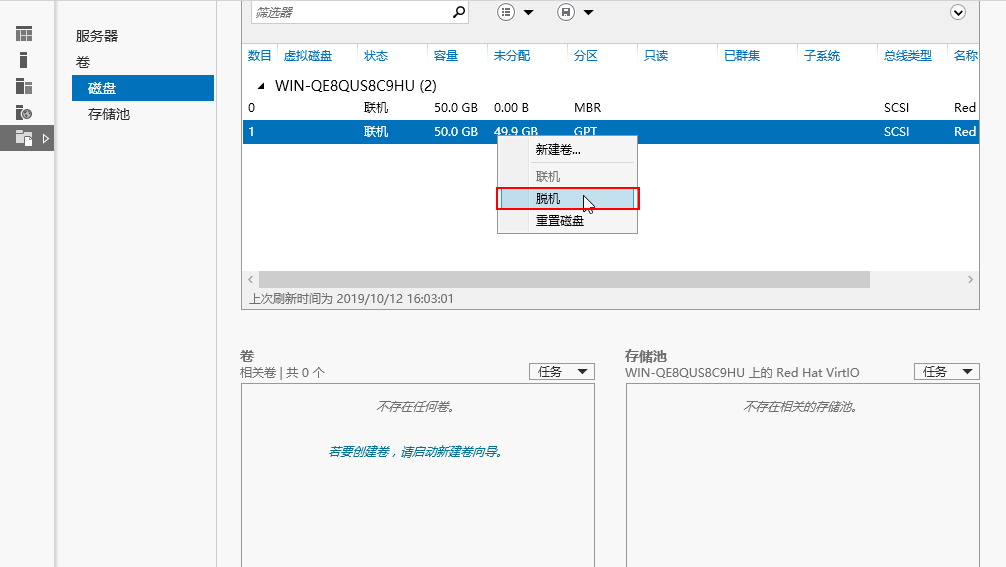Image resolution: width=1006 pixels, height=567 pixels.
Task: Open the Dashboard icon in the sidebar
Action: tap(24, 33)
